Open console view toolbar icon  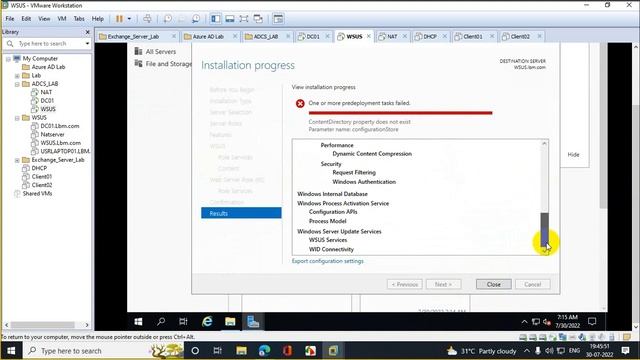(x=278, y=19)
